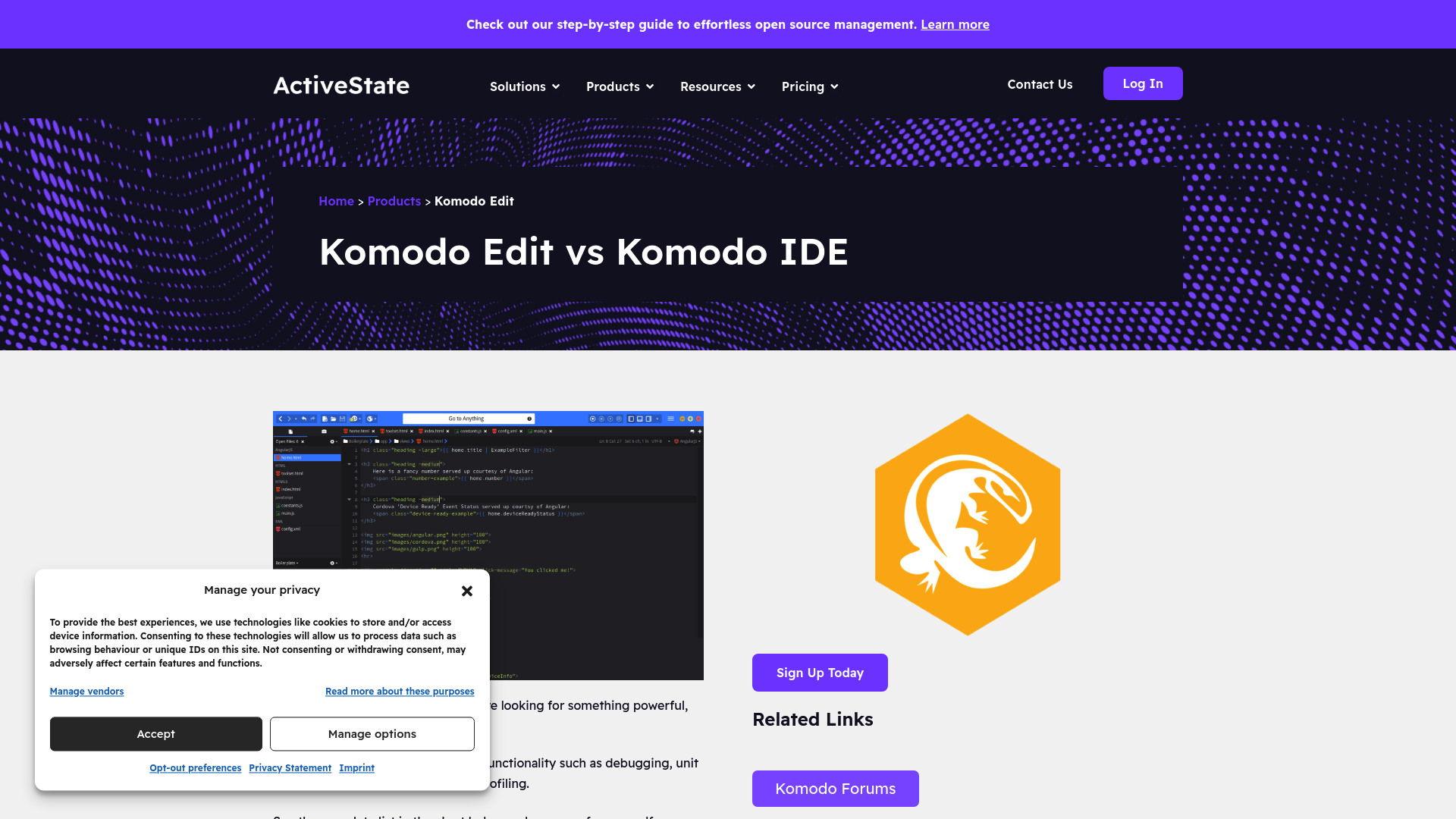
Task: Expand the Resources menu
Action: coord(717,86)
